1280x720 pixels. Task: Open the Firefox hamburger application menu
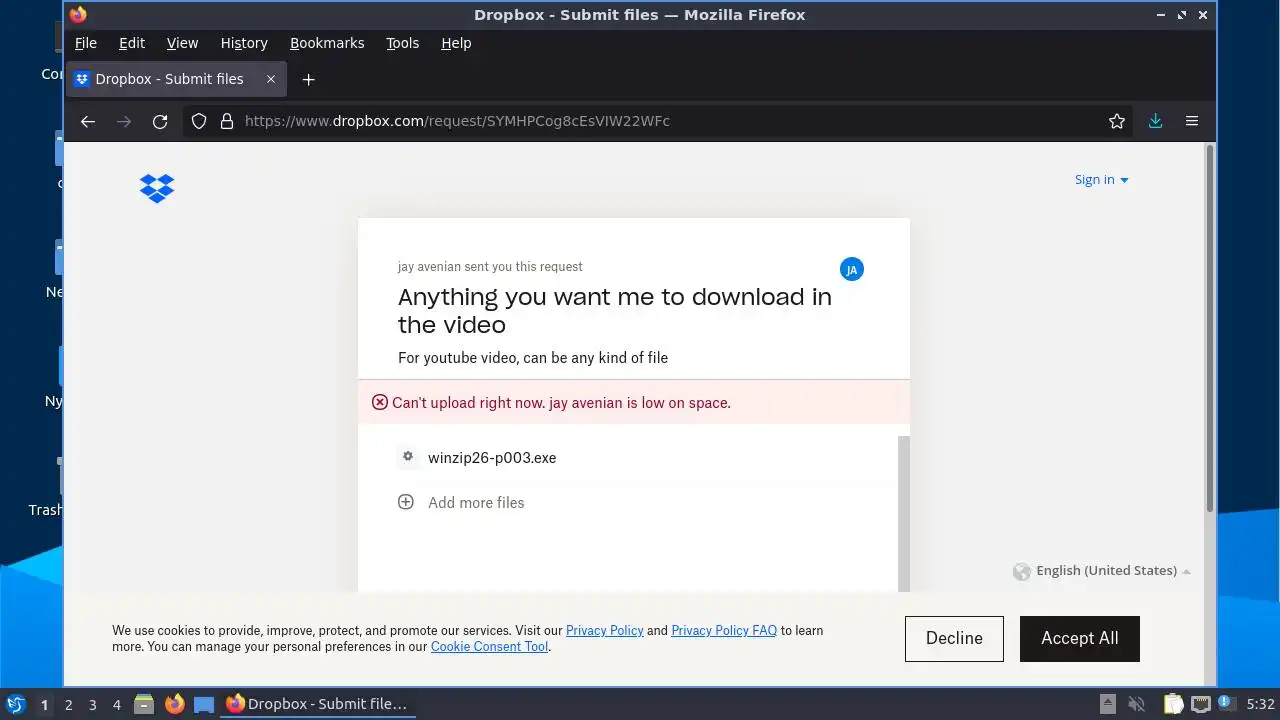point(1192,121)
